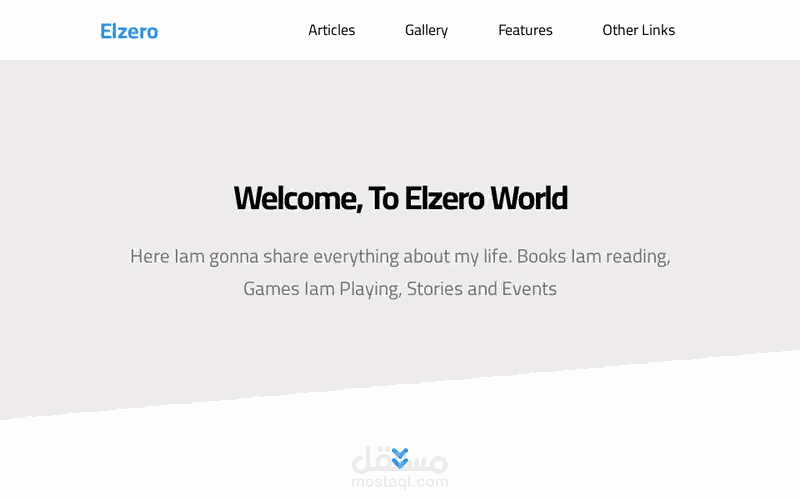800x500 pixels.
Task: Click the line starting 'Here Iam gonna share'
Action: pyautogui.click(x=400, y=256)
